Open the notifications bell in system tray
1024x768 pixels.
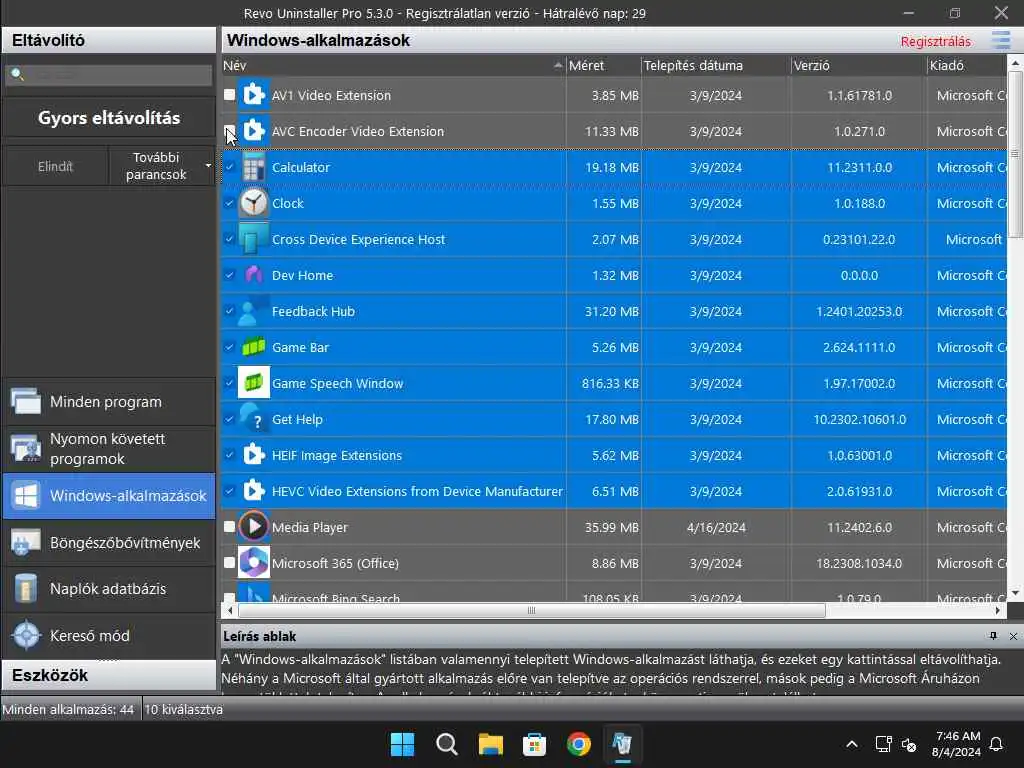click(996, 744)
